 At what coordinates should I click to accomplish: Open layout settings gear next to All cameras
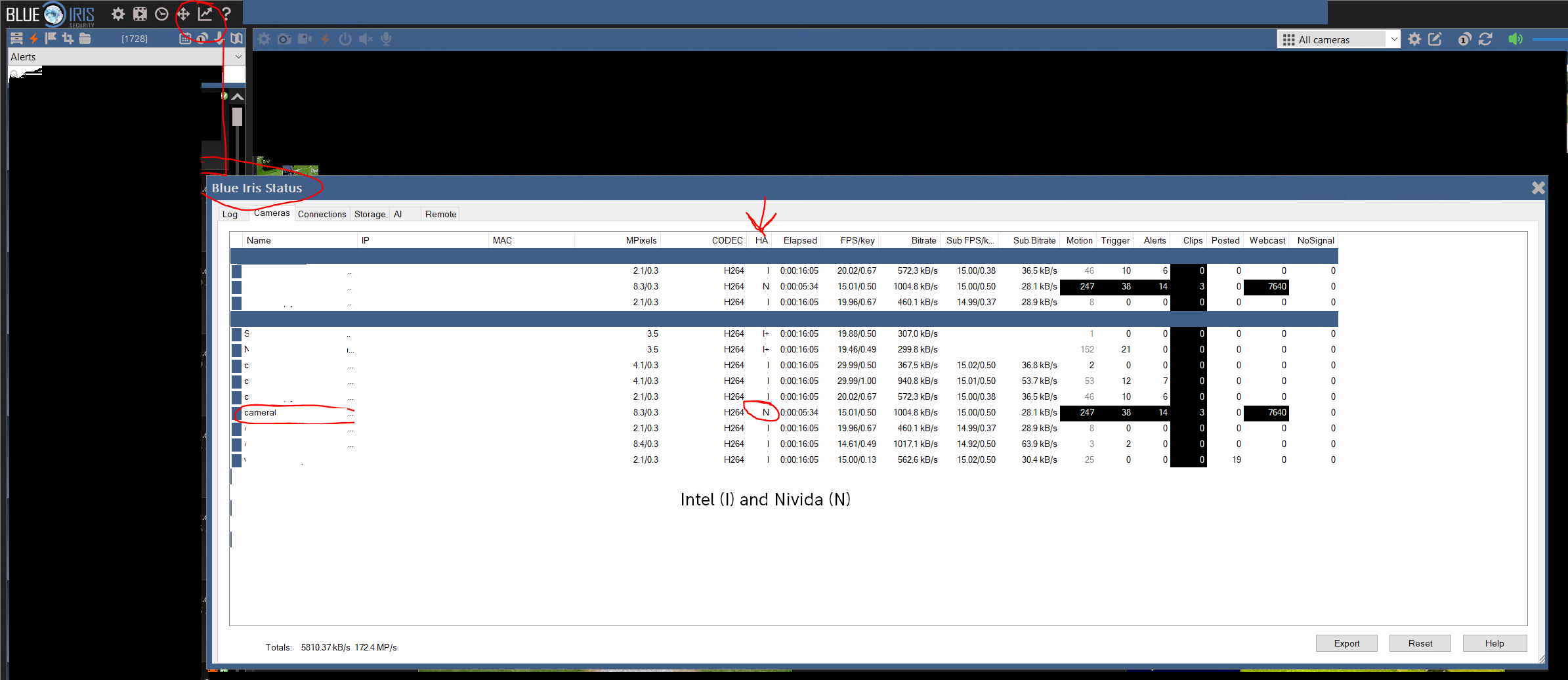[x=1414, y=39]
